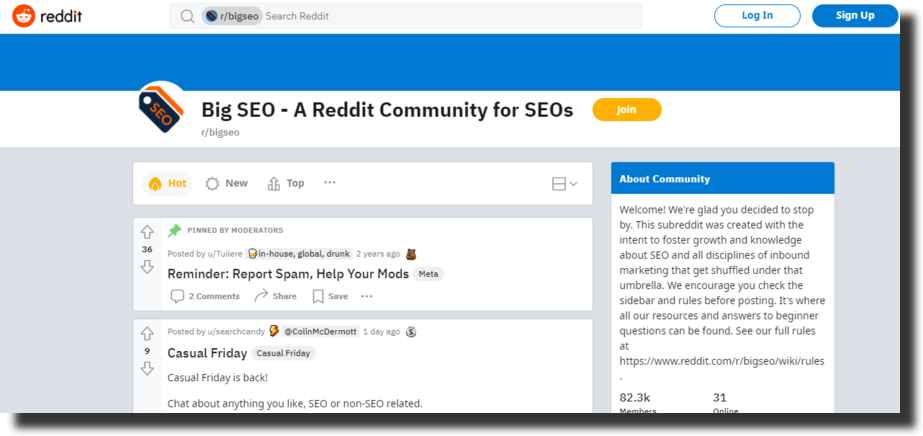Viewport: 923px width, 436px height.
Task: Open more sorting options ellipsis
Action: [x=330, y=182]
